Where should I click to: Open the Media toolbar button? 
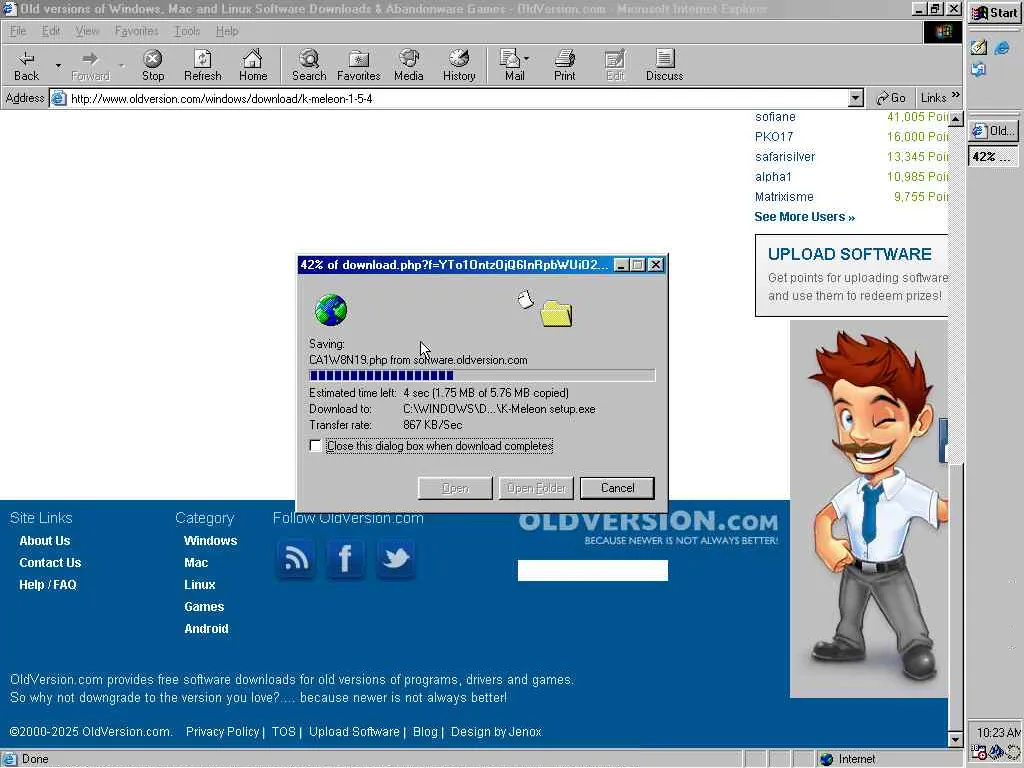point(409,65)
